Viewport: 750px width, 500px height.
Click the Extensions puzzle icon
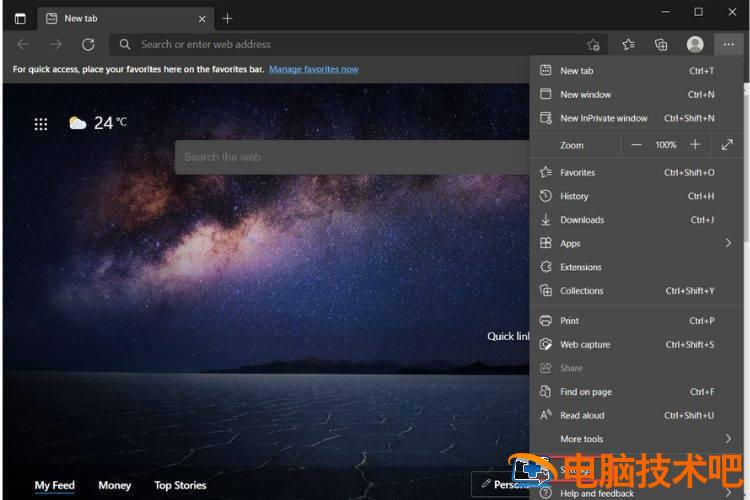tap(546, 267)
